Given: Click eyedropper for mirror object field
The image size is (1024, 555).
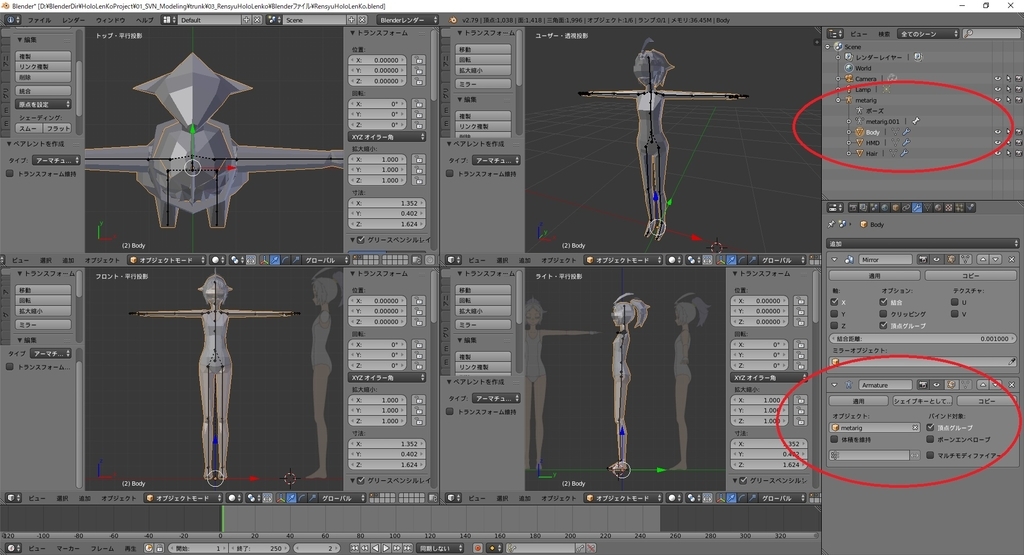Looking at the screenshot, I should click(1012, 361).
